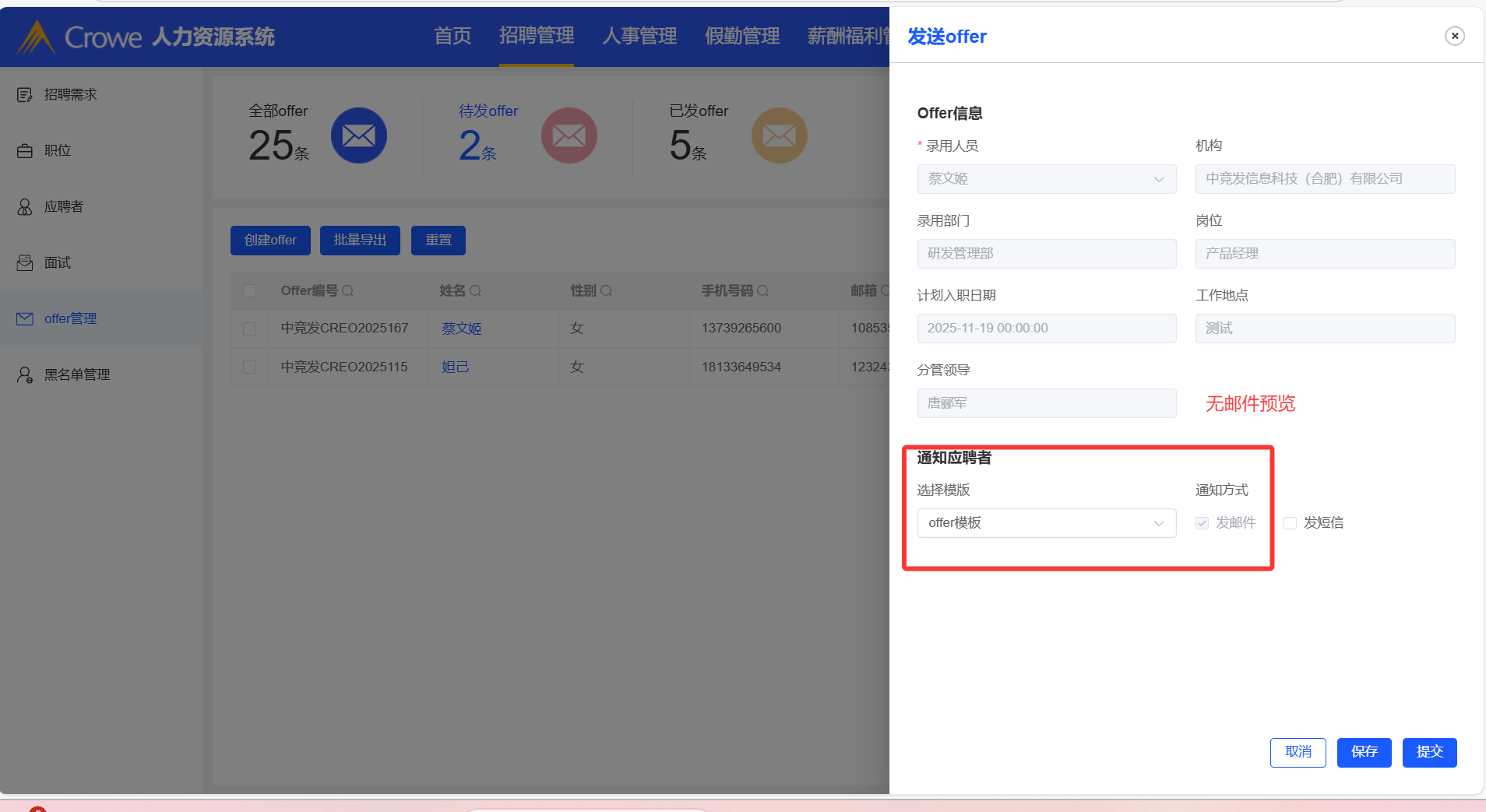Select offer管理 in the sidebar
Screen dimensions: 1486x812
coord(101,319)
